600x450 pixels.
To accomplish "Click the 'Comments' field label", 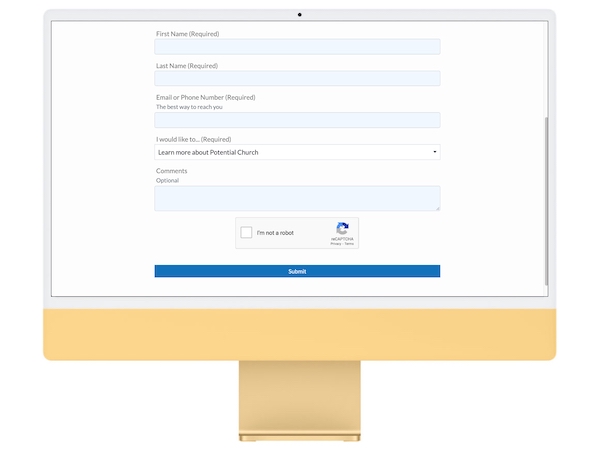I will (x=171, y=171).
